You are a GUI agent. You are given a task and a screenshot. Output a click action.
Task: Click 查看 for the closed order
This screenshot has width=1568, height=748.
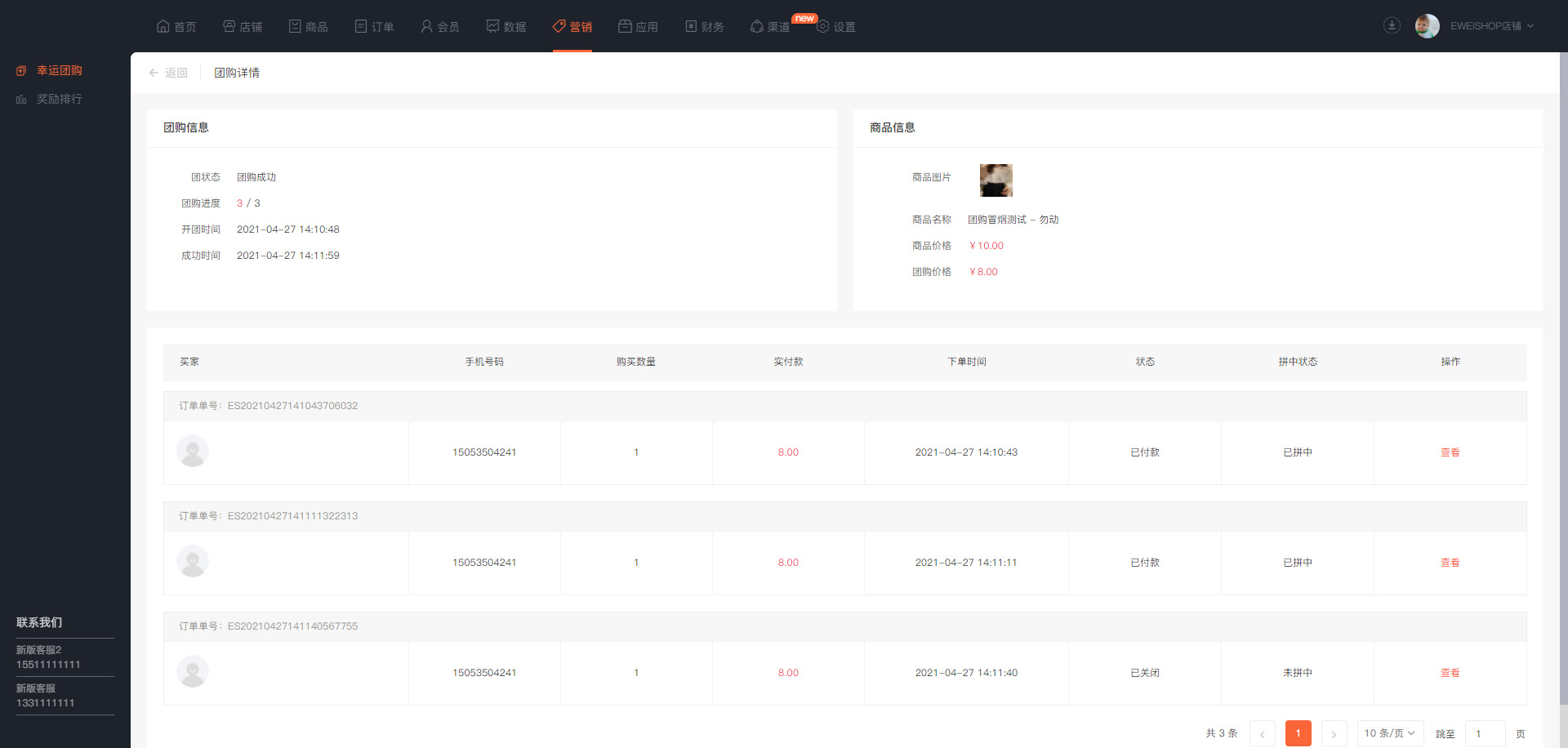[1450, 673]
